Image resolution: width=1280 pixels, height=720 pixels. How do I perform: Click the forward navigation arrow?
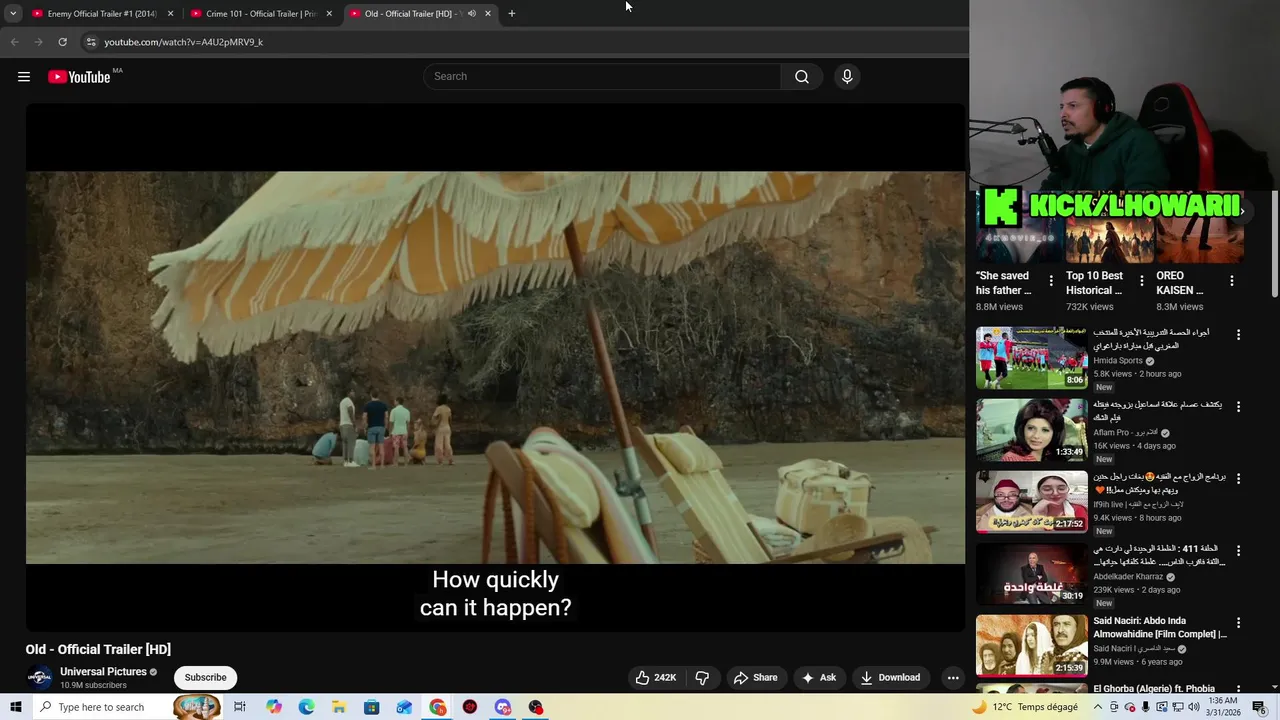[x=38, y=42]
